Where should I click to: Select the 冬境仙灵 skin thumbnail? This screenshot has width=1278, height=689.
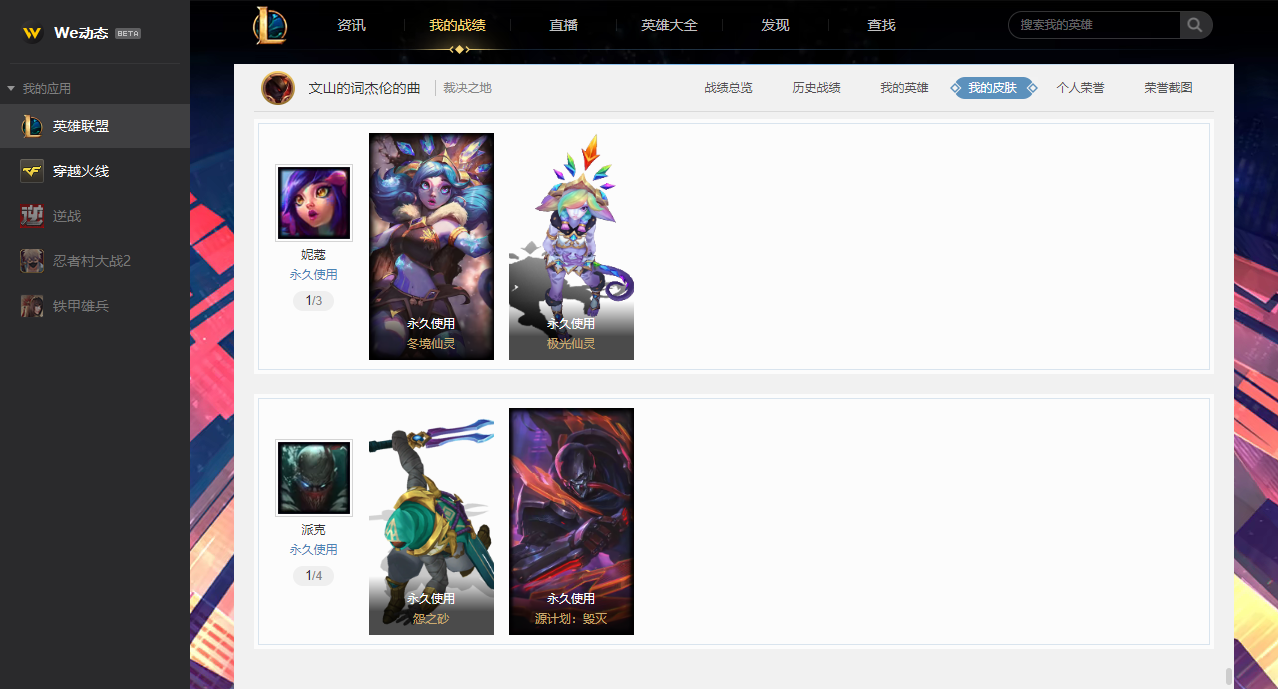pos(431,246)
